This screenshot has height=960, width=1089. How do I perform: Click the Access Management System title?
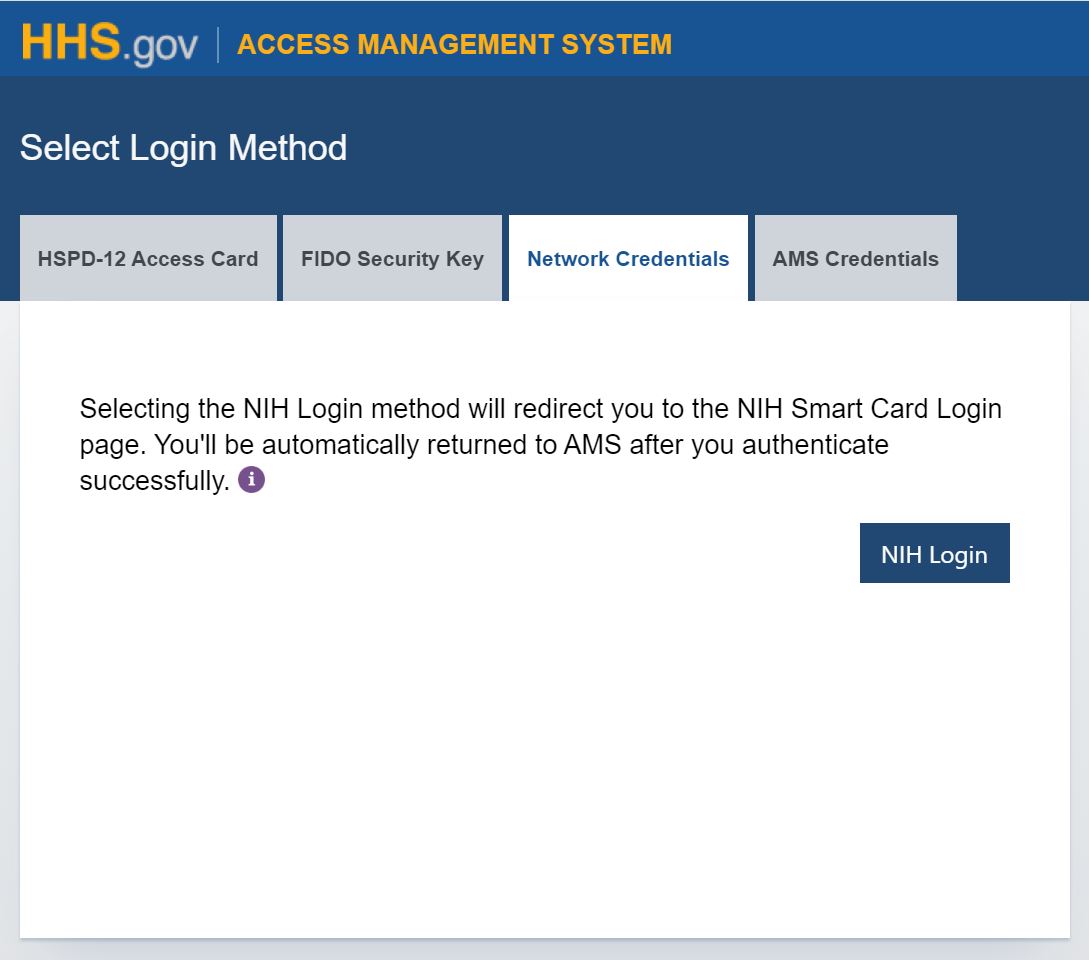454,45
